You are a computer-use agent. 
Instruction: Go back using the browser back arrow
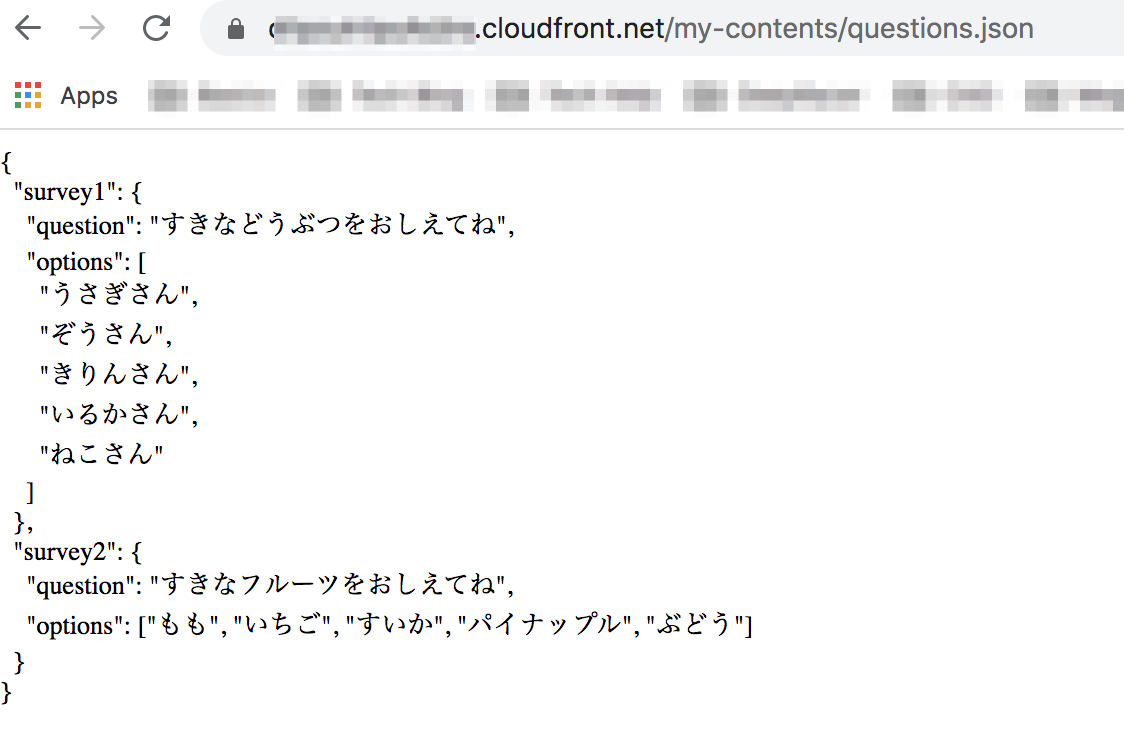[x=28, y=29]
